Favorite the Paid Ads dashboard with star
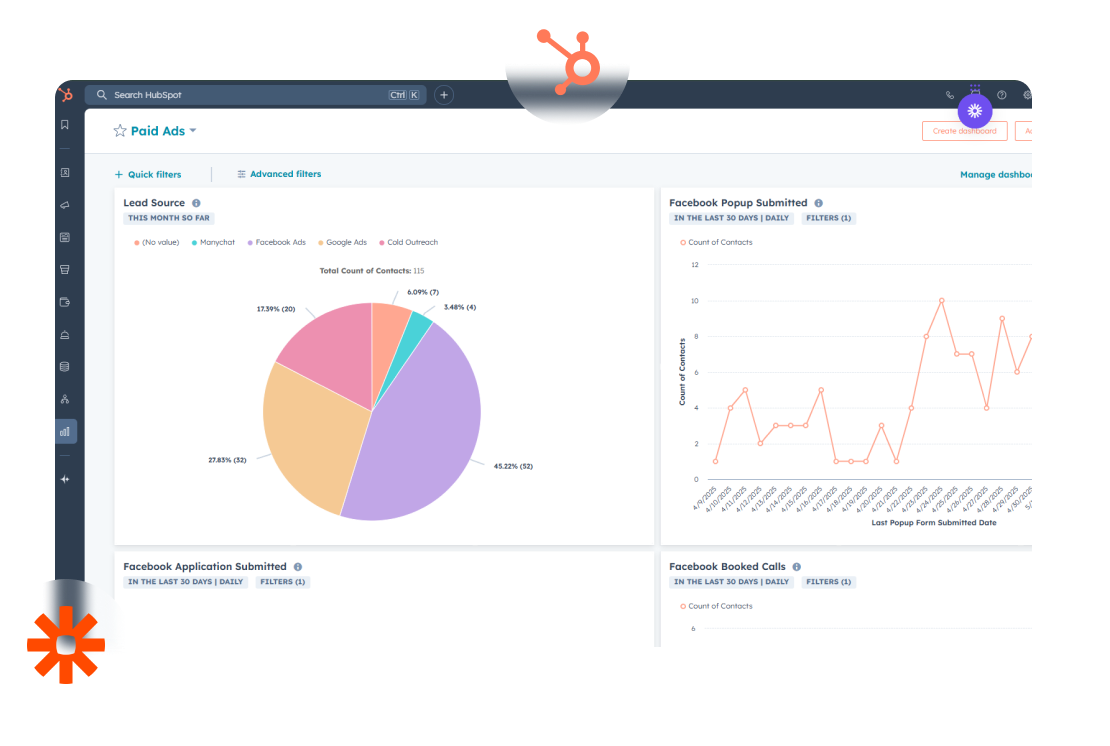 click(120, 131)
